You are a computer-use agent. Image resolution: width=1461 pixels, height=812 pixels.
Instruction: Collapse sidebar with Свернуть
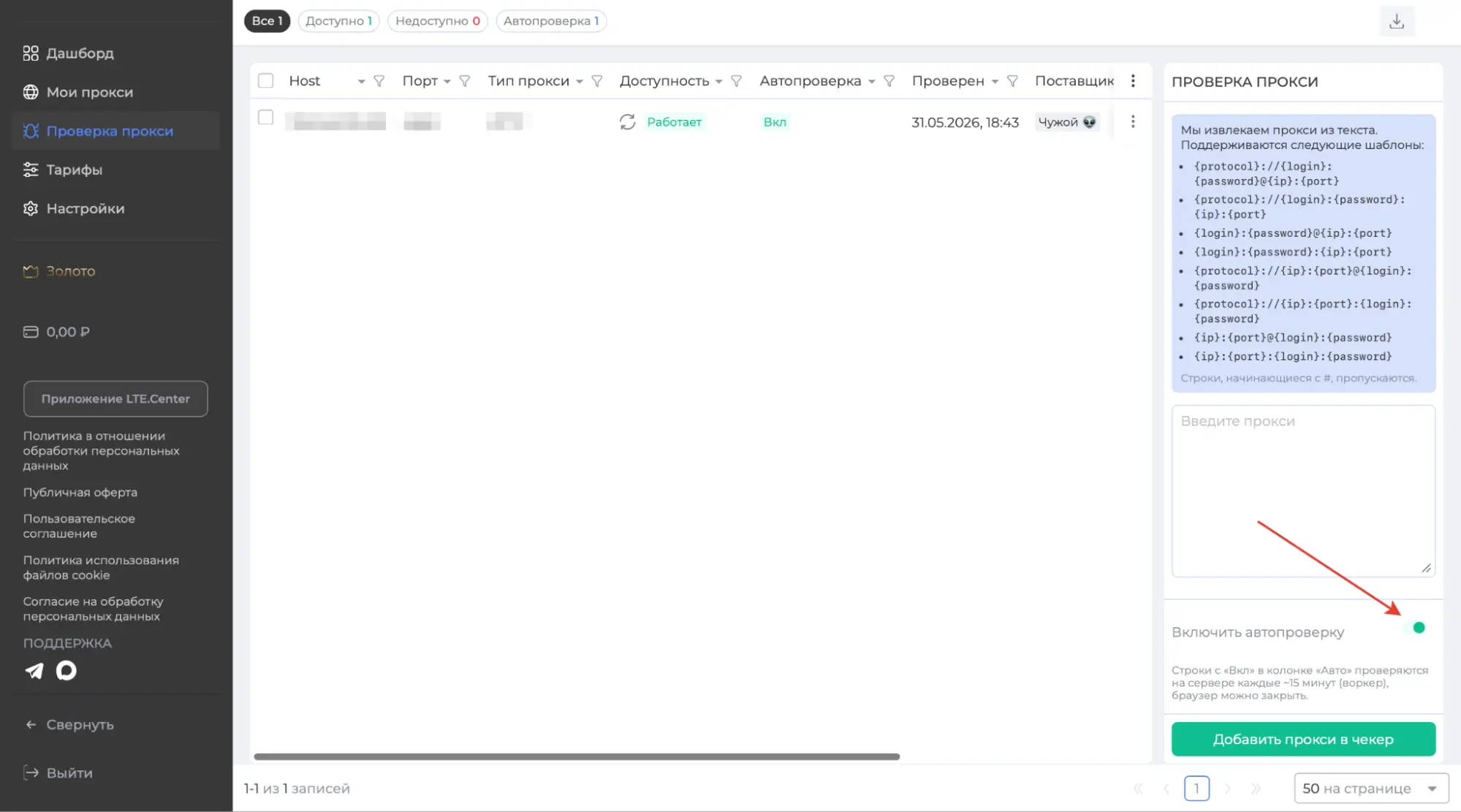pos(70,725)
